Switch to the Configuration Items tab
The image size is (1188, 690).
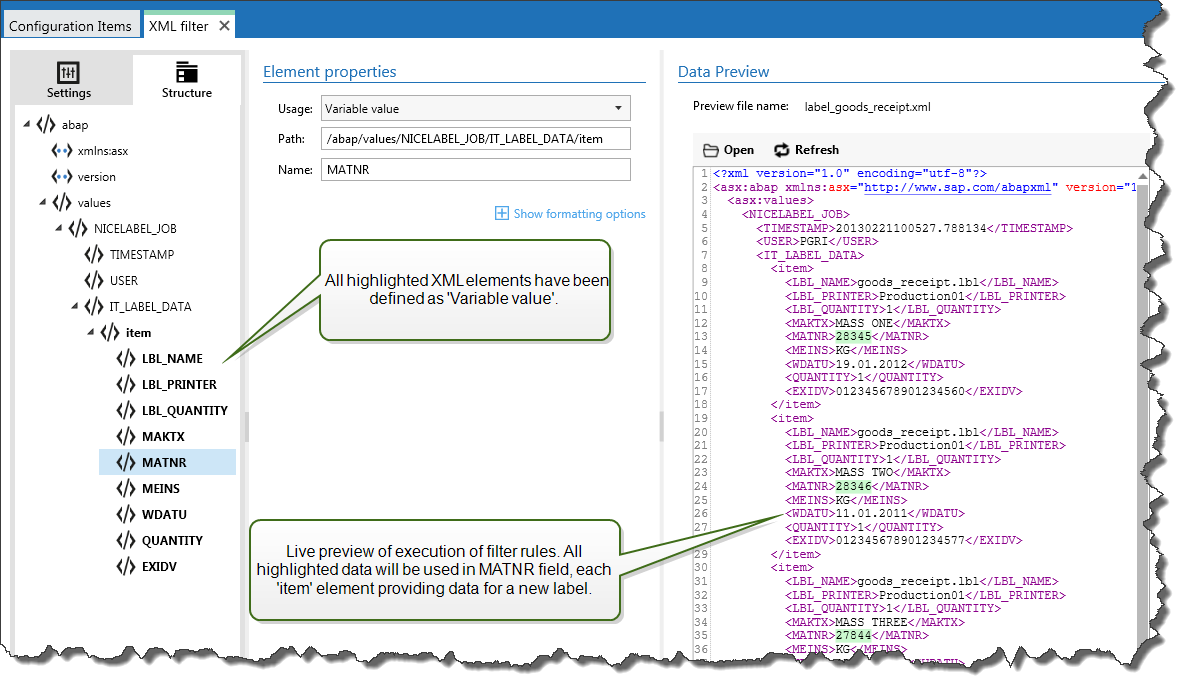point(70,26)
